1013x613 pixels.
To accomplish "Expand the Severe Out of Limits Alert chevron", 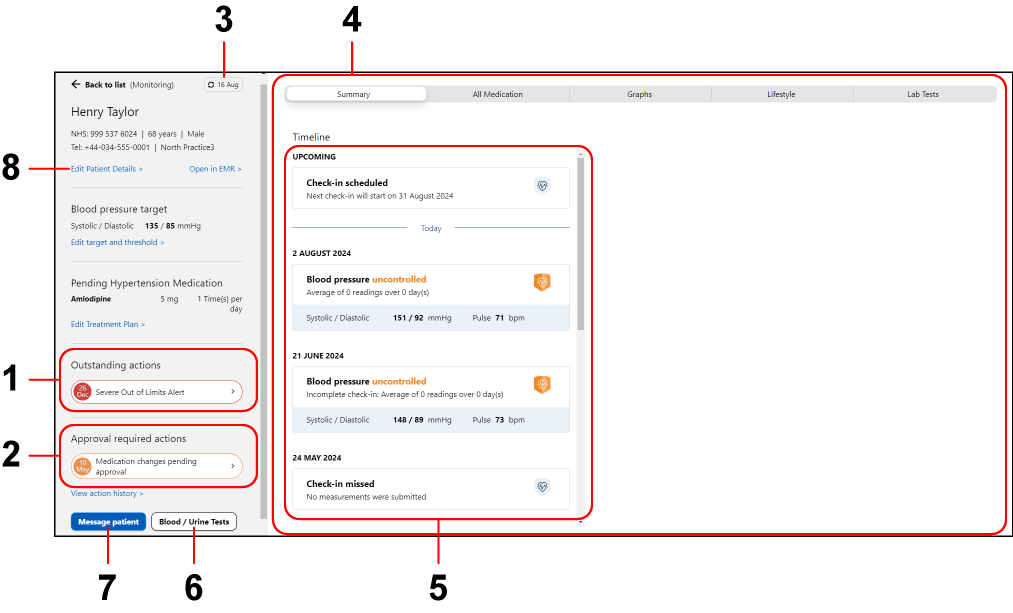I will [233, 392].
